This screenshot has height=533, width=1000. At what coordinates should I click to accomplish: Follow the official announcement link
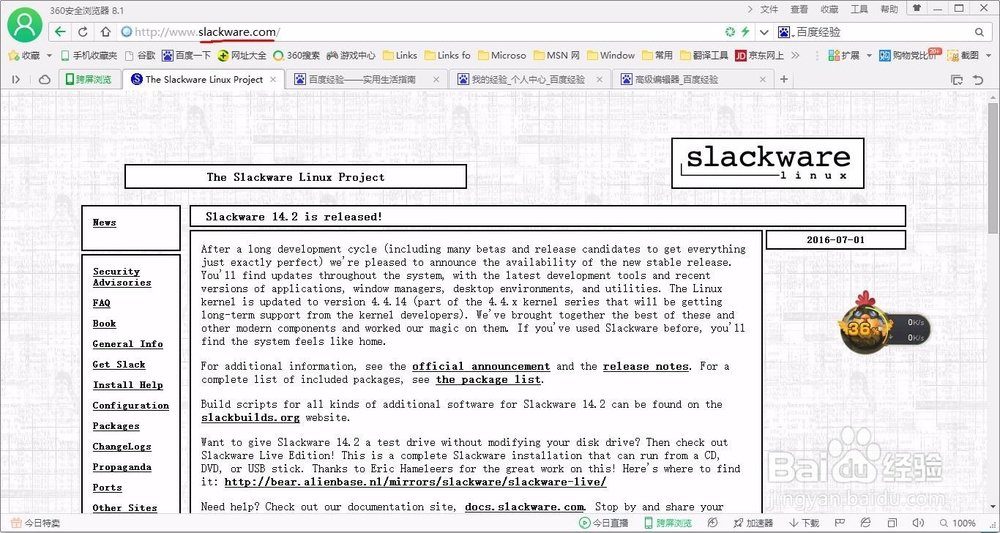481,367
